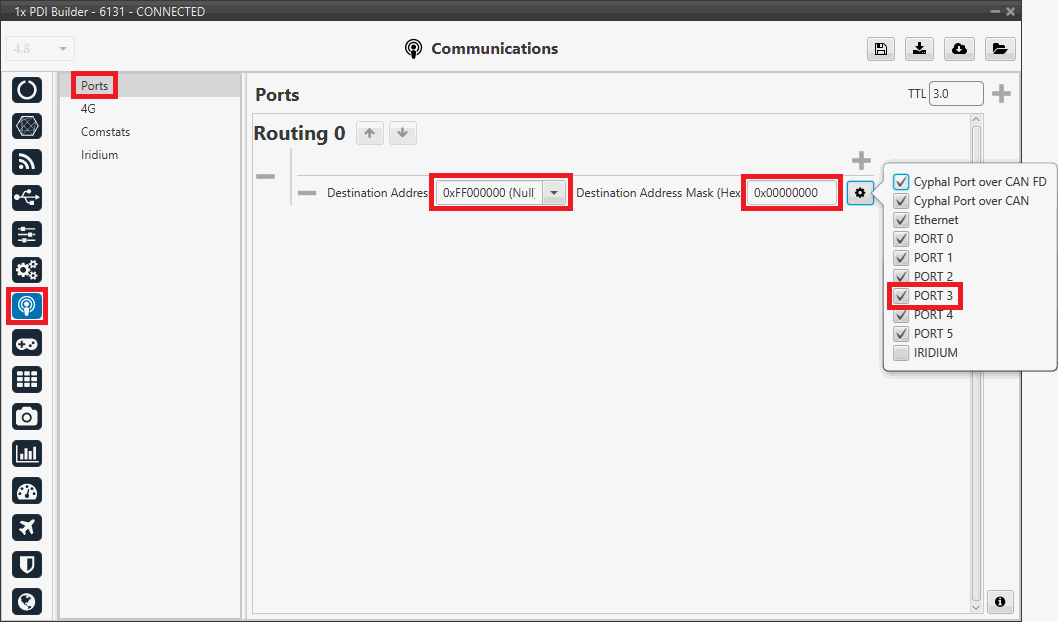Viewport: 1058px width, 622px height.
Task: Toggle Cyphal Port over CAN FD checkbox
Action: point(901,182)
